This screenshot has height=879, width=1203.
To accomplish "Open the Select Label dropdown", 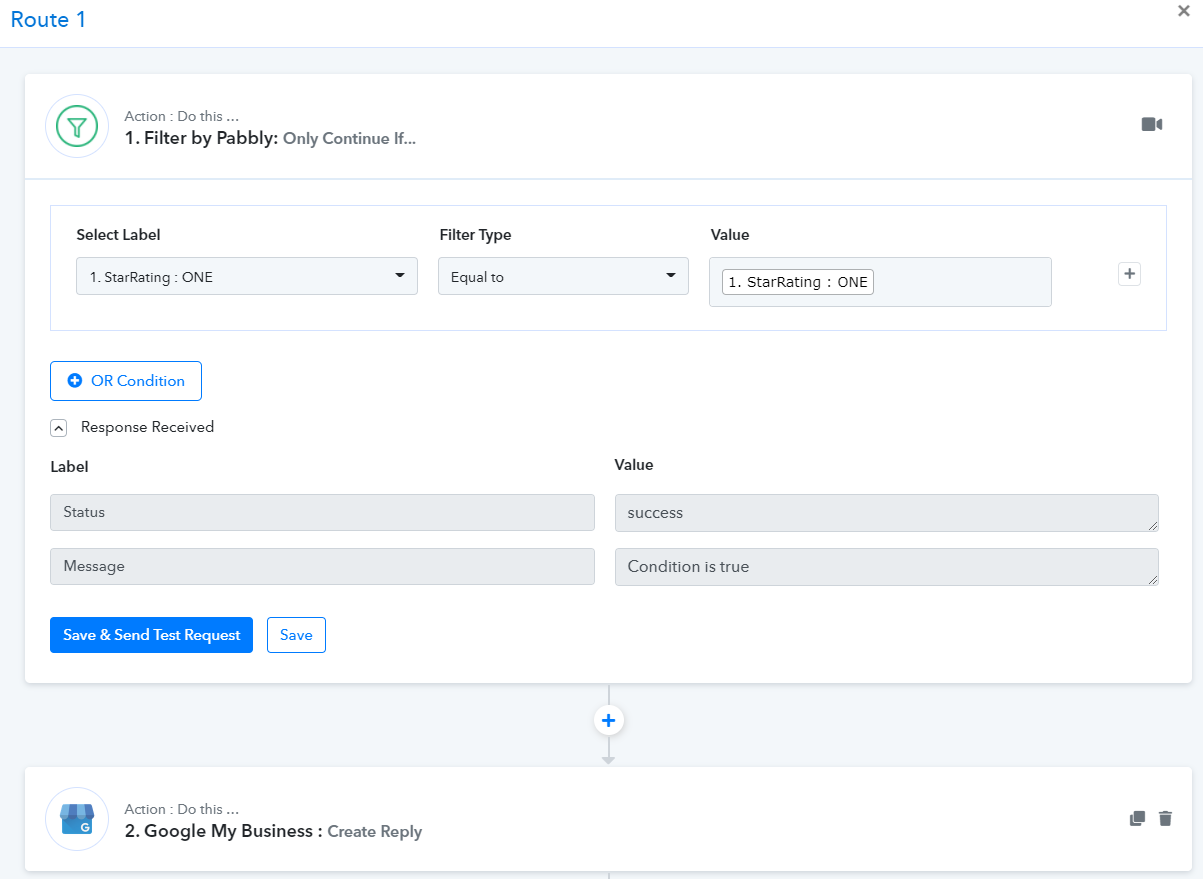I will [247, 277].
